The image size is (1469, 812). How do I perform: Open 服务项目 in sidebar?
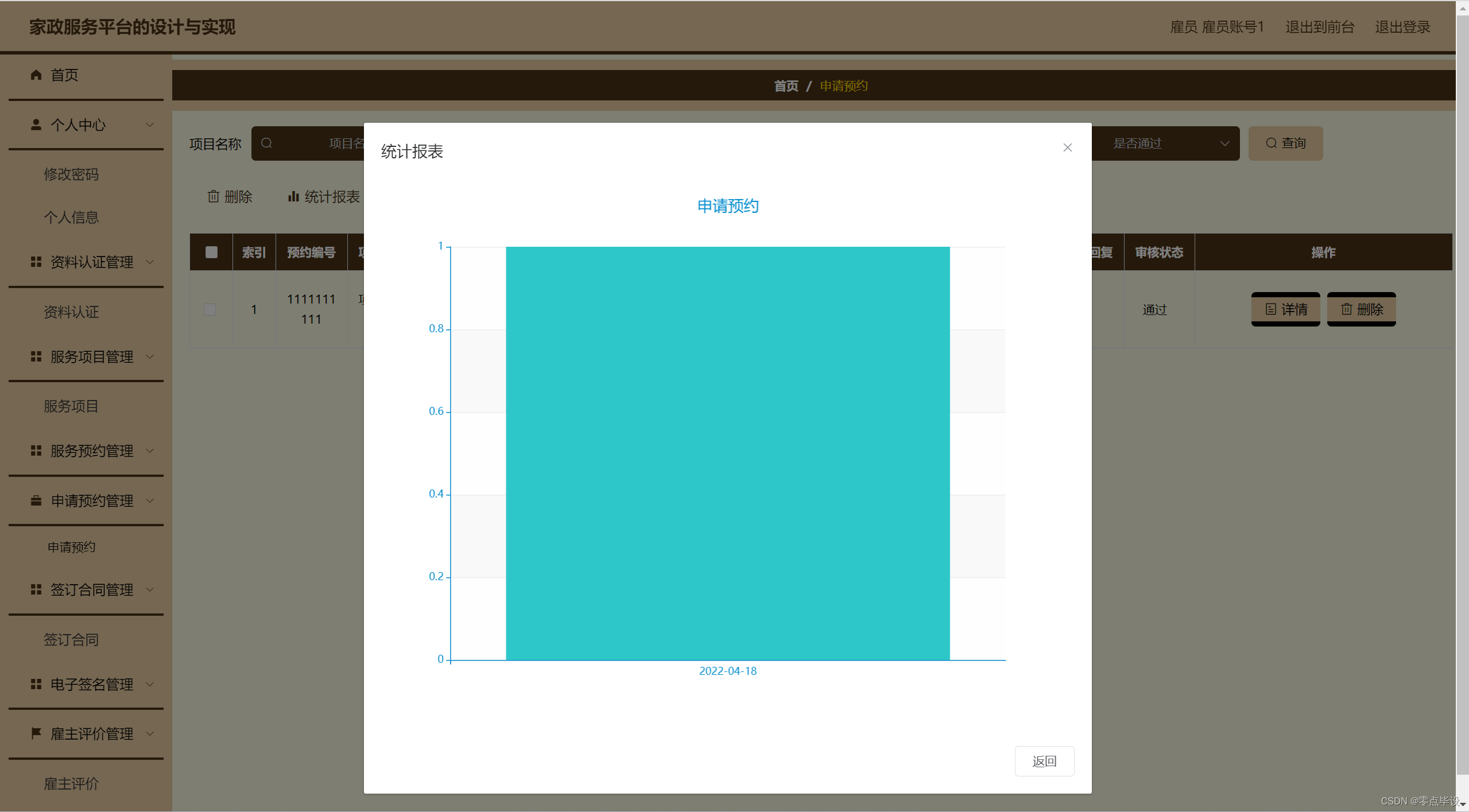72,406
